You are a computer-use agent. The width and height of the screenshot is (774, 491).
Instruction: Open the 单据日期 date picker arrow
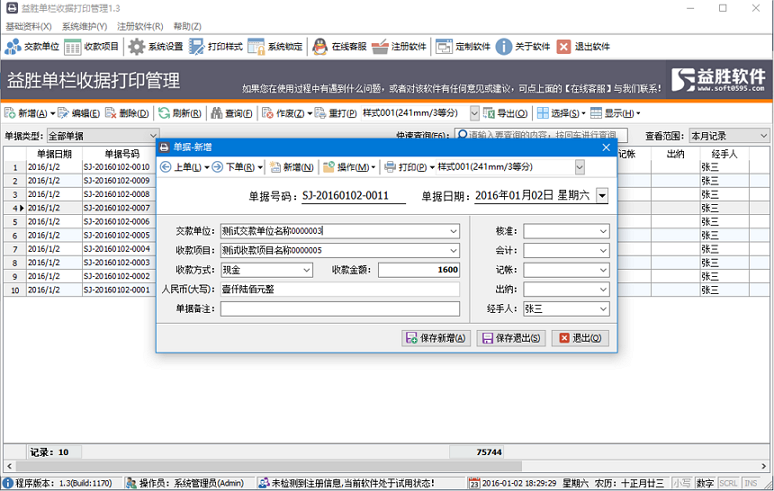tap(602, 195)
